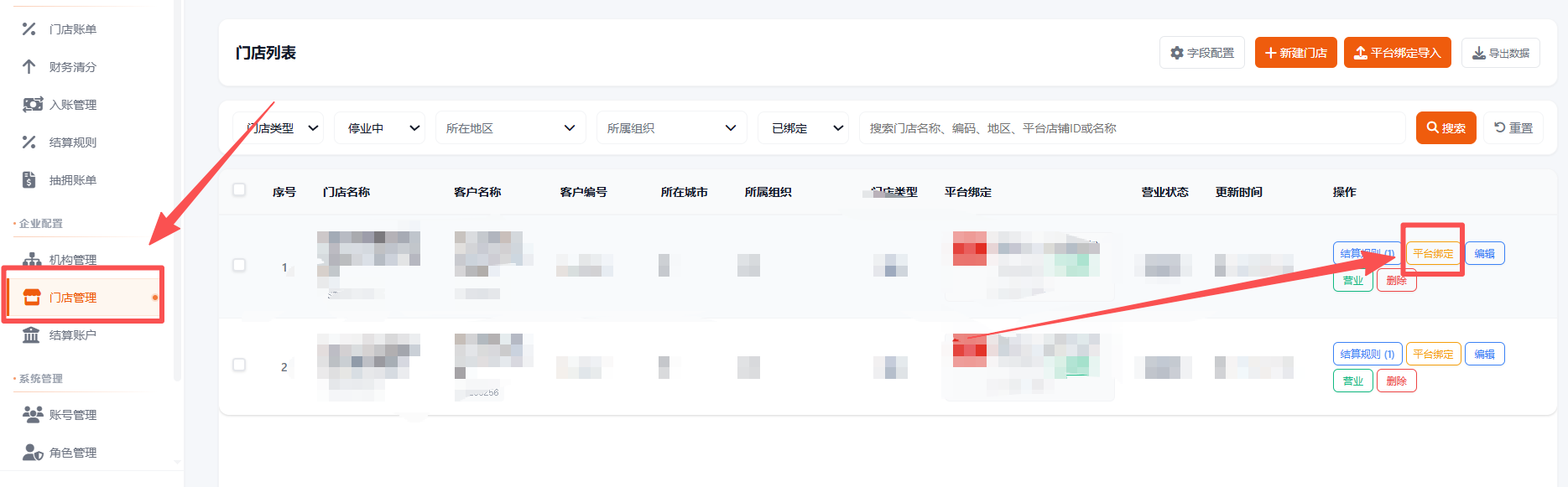Click 删除 button in row 2

[1397, 381]
